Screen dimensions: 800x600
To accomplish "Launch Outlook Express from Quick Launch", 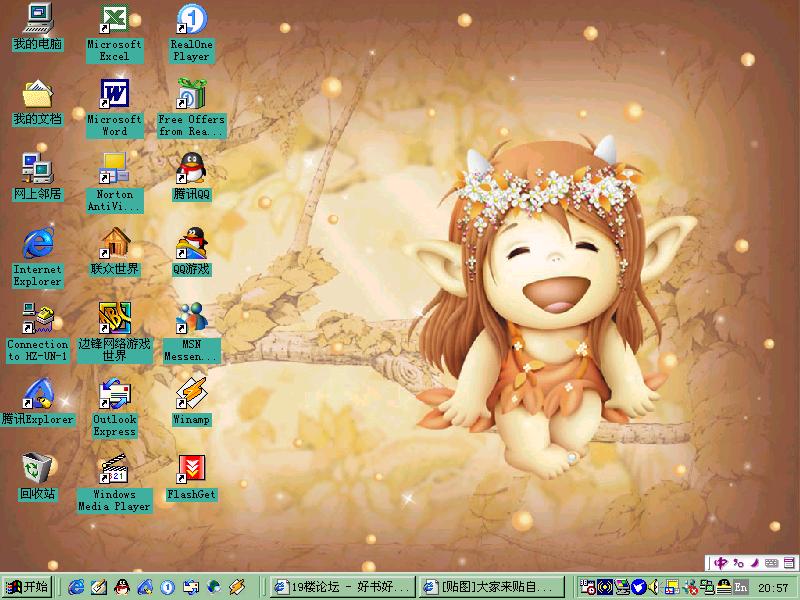I will (x=190, y=587).
